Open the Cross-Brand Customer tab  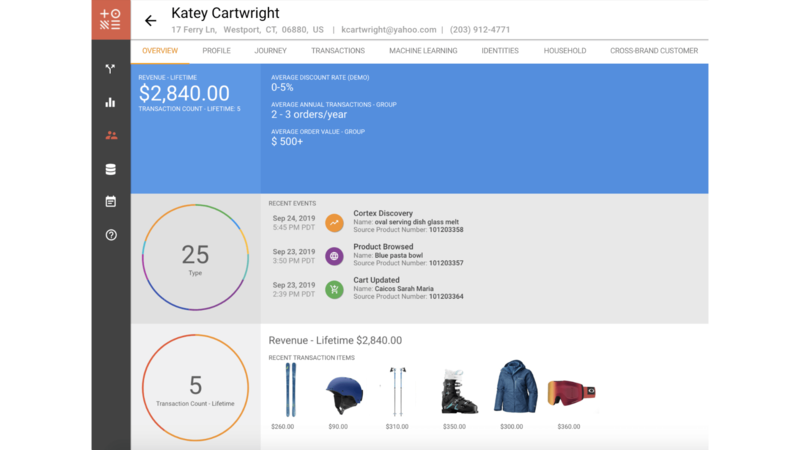654,51
